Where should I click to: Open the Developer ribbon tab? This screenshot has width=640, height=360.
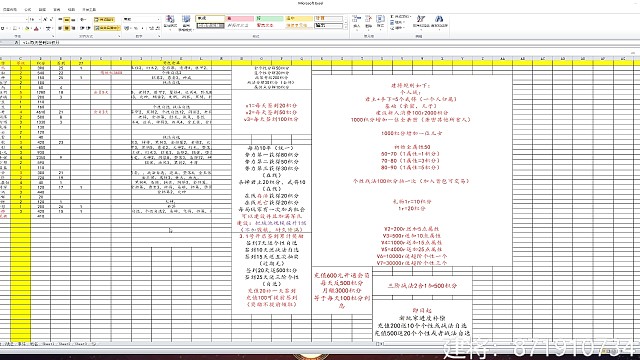coord(89,9)
